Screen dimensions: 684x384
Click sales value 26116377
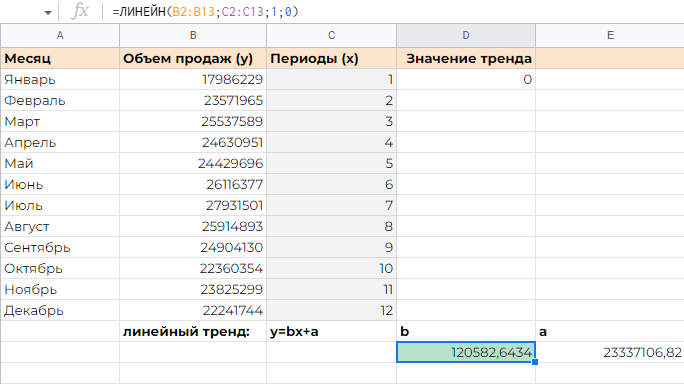(x=193, y=184)
